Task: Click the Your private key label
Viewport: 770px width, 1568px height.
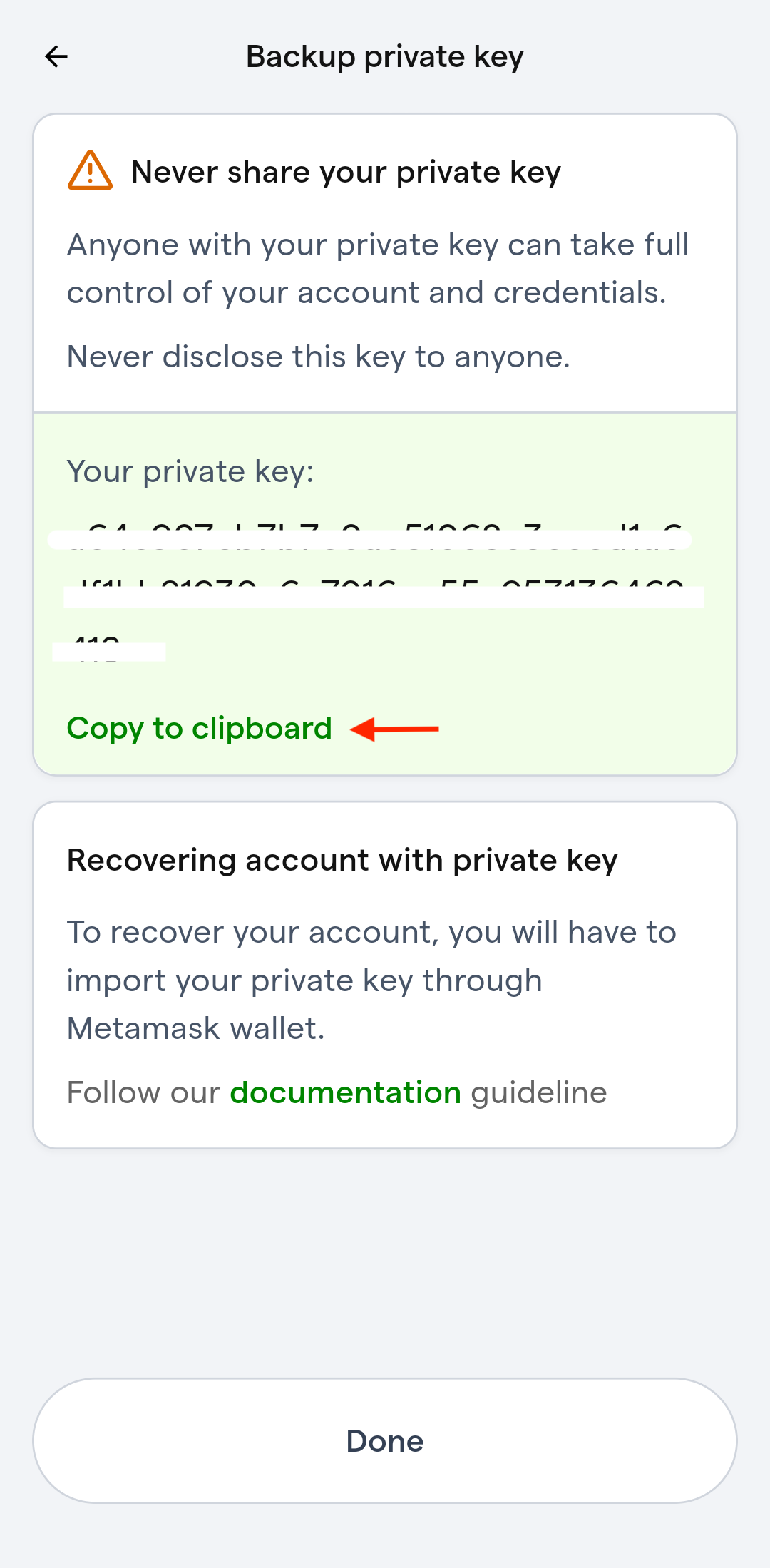Action: (190, 472)
